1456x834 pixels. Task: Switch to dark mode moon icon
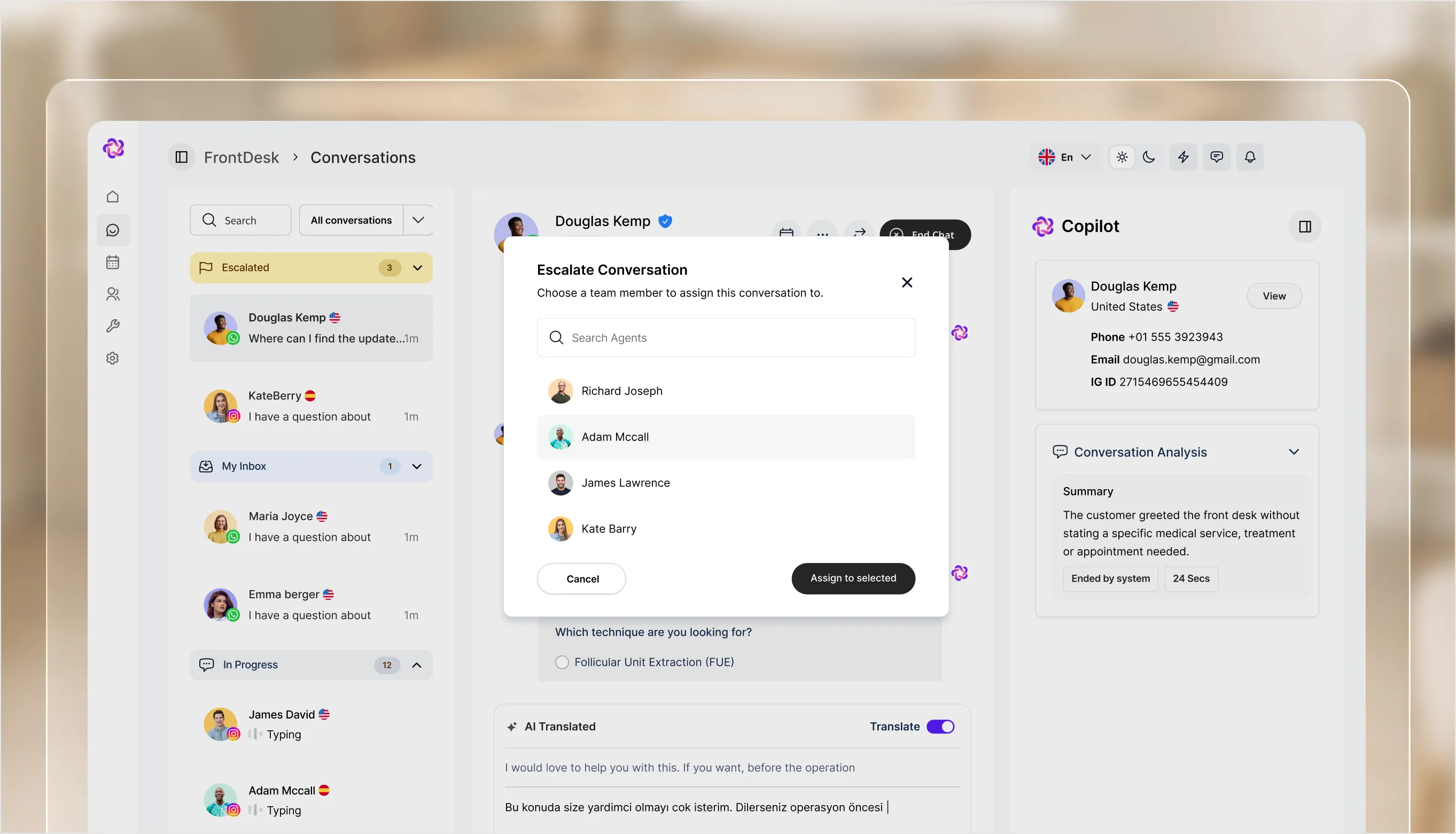1149,157
